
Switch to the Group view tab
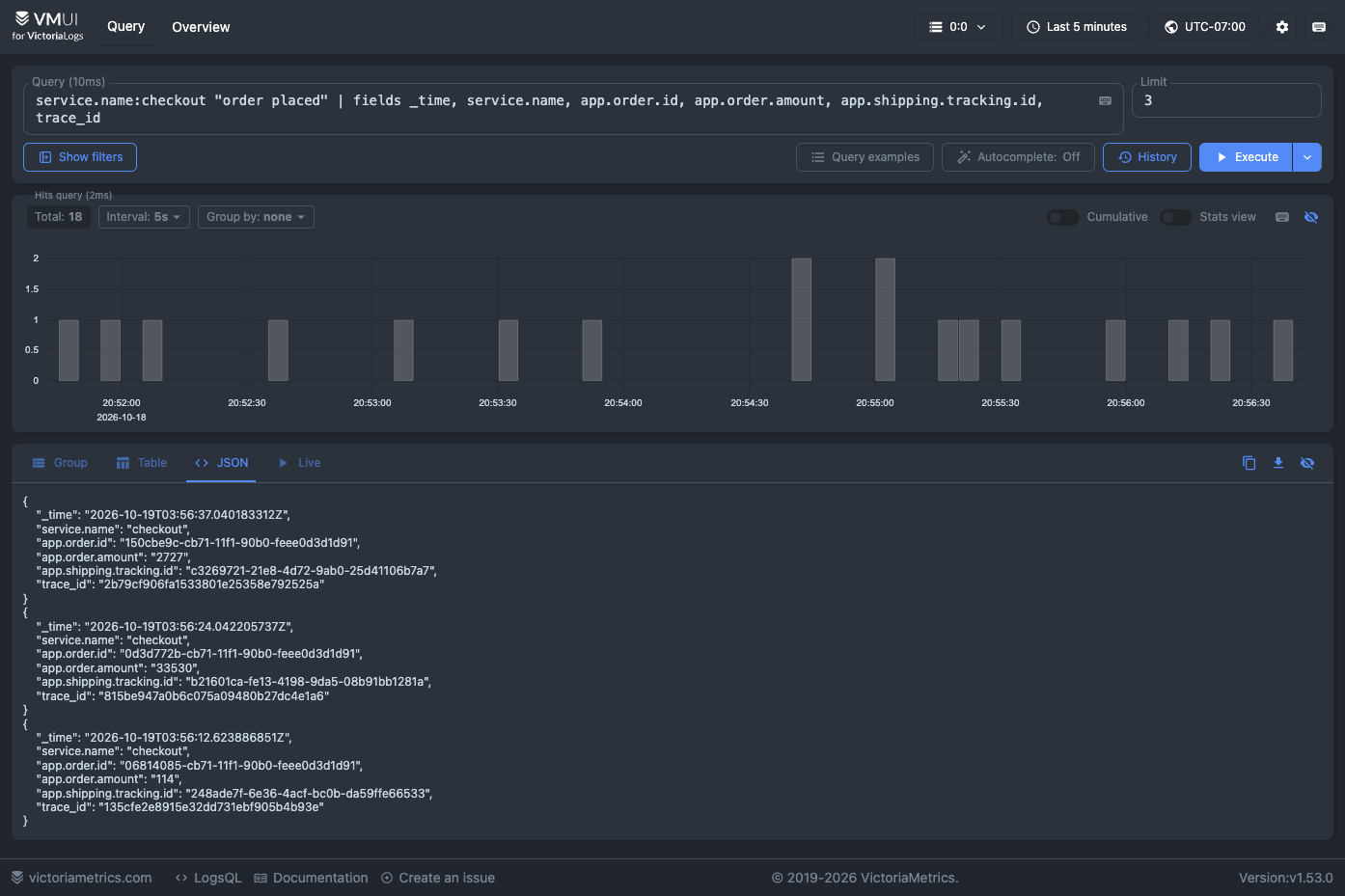point(60,463)
